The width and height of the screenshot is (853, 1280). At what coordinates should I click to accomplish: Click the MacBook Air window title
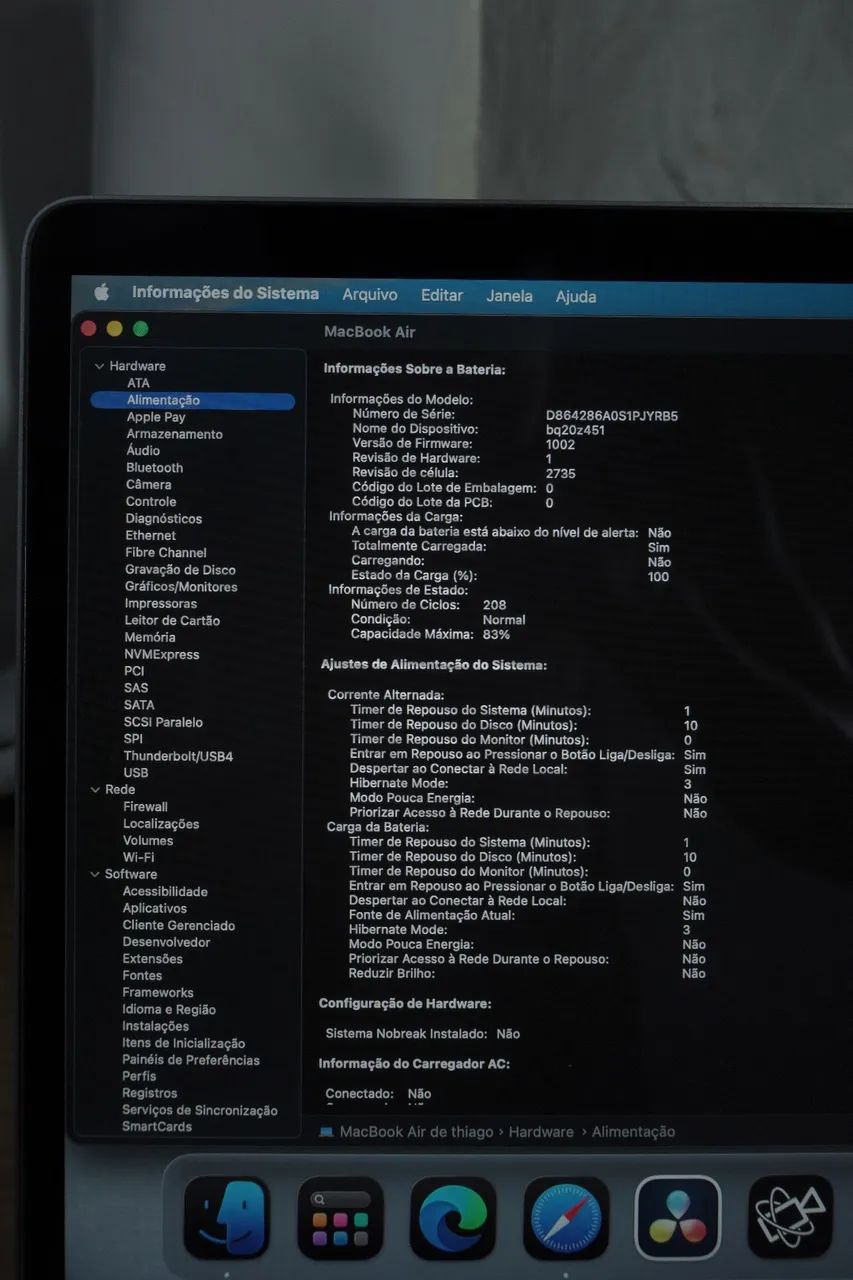[x=369, y=331]
